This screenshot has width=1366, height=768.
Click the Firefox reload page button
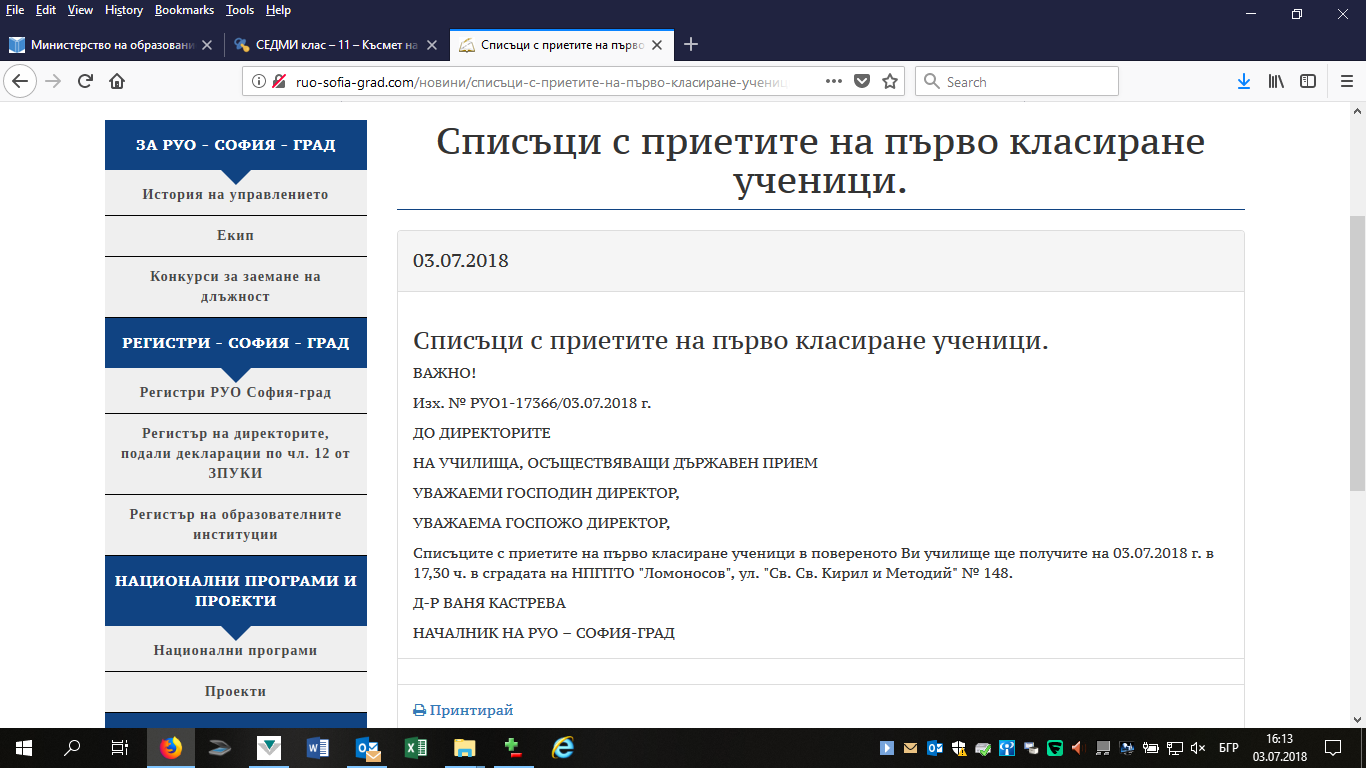click(x=86, y=82)
